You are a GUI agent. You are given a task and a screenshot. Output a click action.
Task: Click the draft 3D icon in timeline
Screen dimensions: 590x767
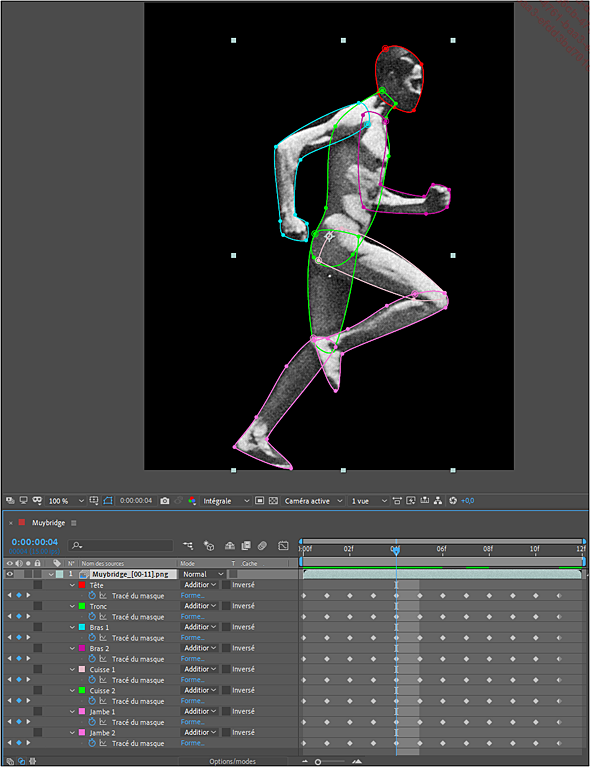coord(209,545)
